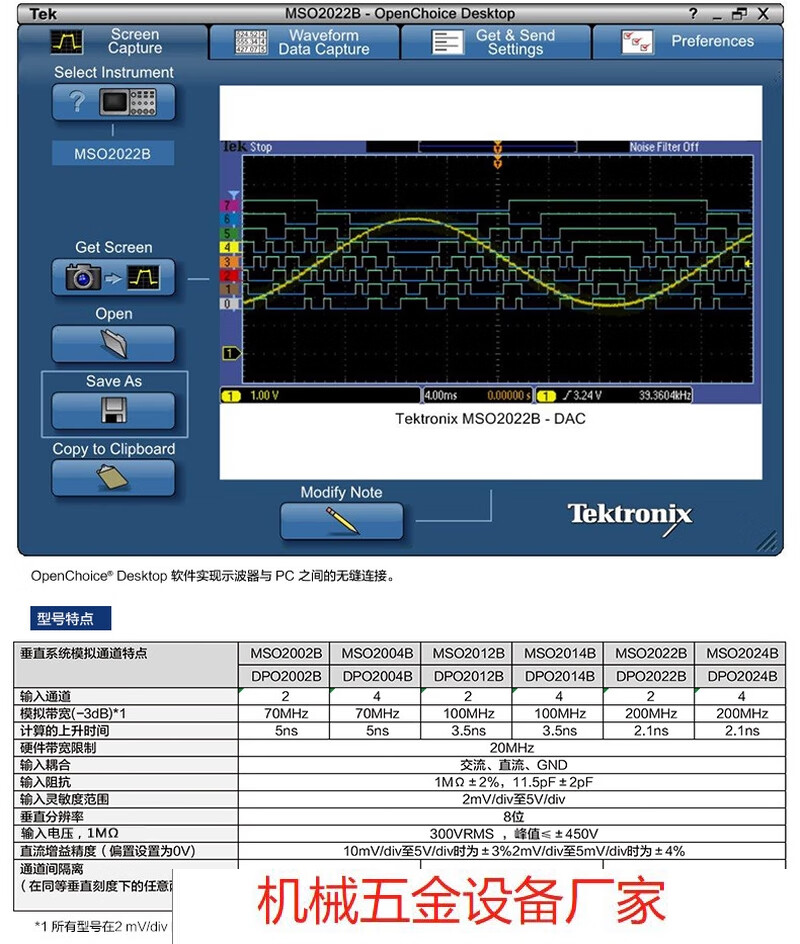Click the MSO2002B table header cell
This screenshot has width=800, height=944.
(286, 653)
